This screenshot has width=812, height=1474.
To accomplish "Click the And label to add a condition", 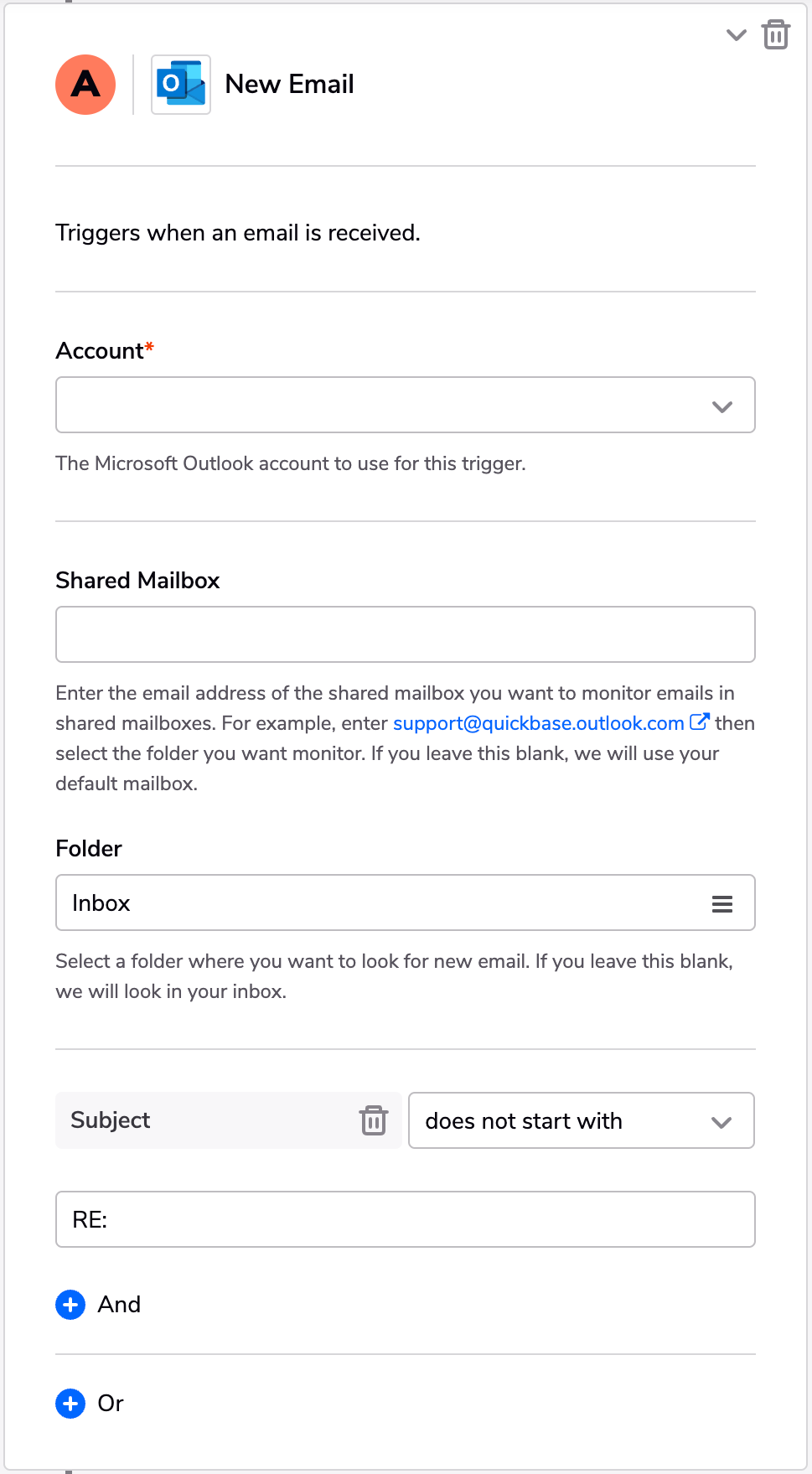I will [x=119, y=1305].
